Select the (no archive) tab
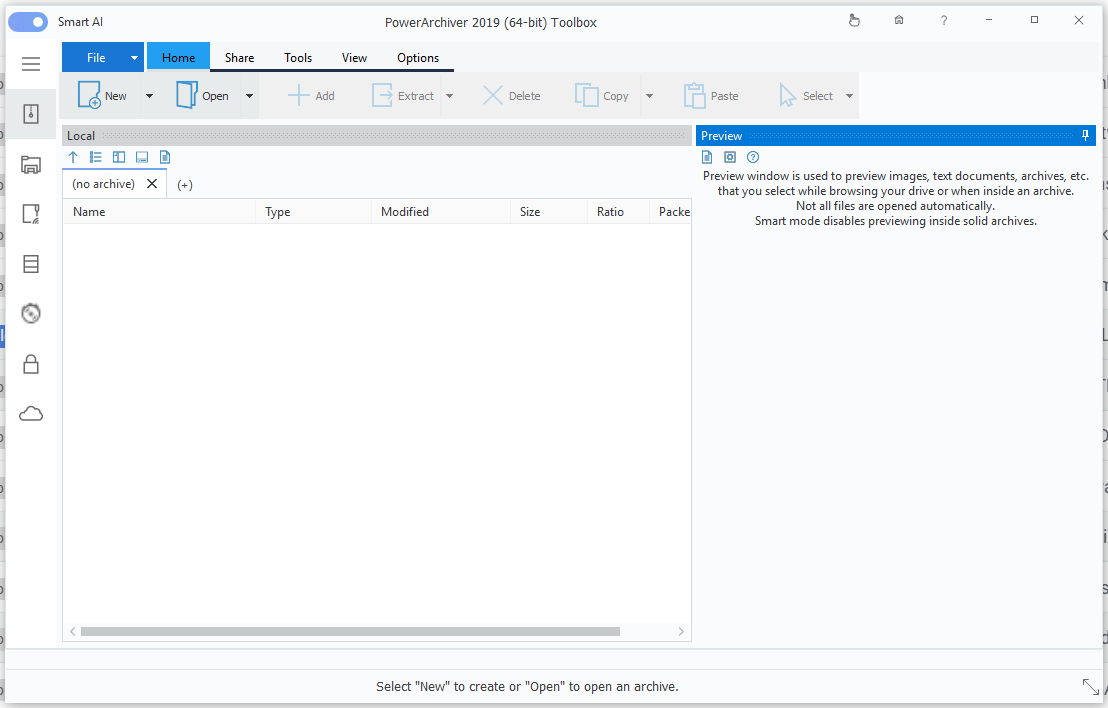Image resolution: width=1108 pixels, height=708 pixels. 103,184
